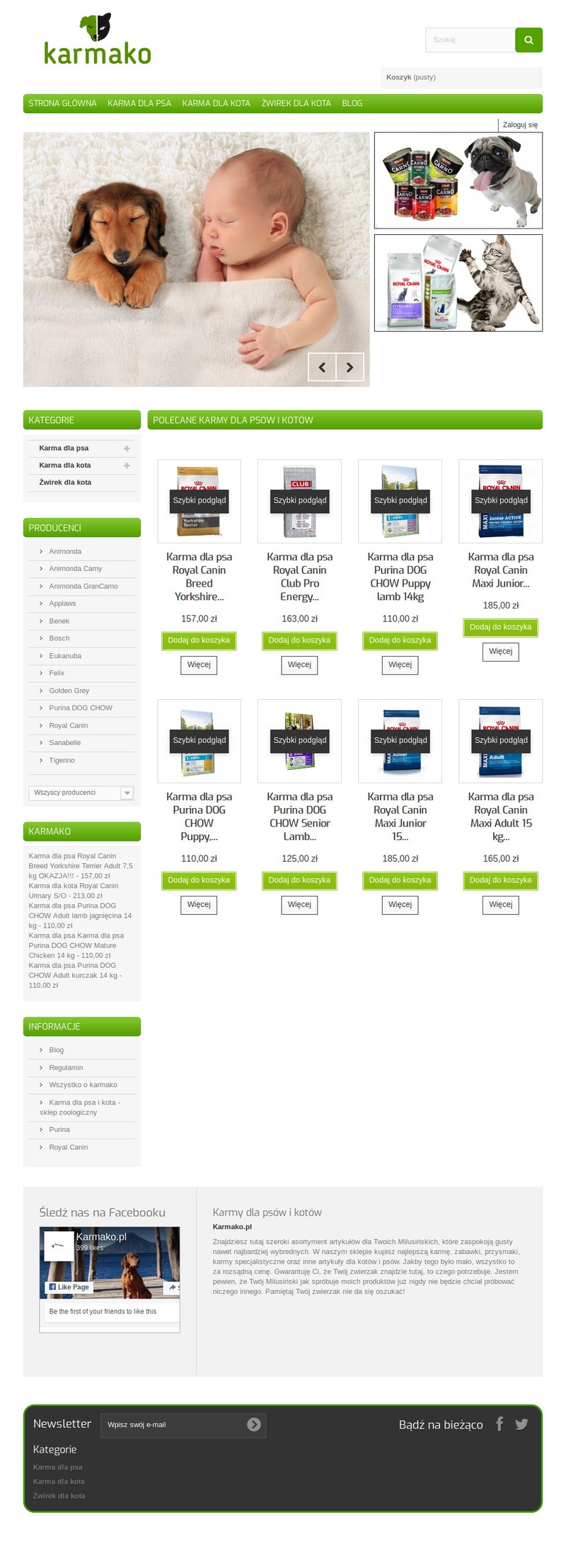This screenshot has width=566, height=1568.
Task: Click Więcej under Royal Canin Maxi Junior 185,00 zł top row
Action: (x=501, y=652)
